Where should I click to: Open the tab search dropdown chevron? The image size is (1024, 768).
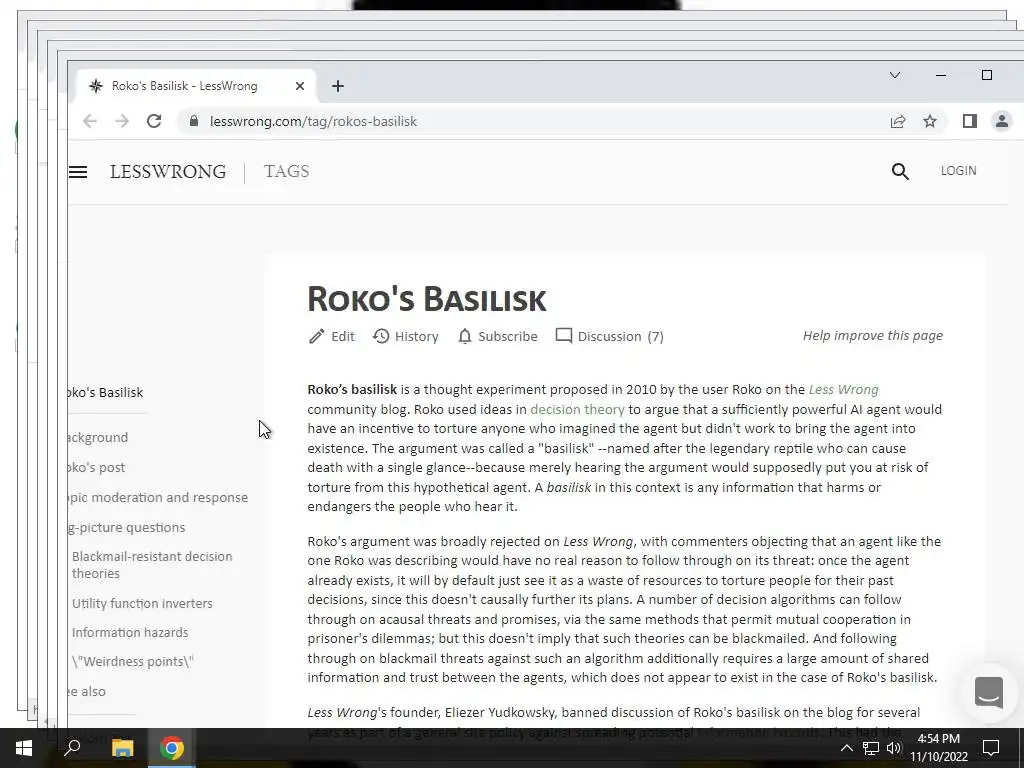coord(895,75)
